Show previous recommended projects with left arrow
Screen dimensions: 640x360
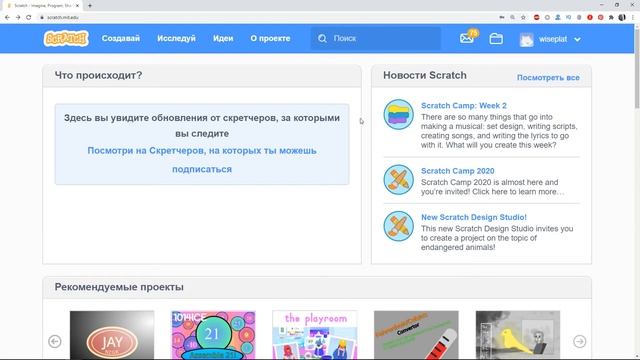[55, 341]
